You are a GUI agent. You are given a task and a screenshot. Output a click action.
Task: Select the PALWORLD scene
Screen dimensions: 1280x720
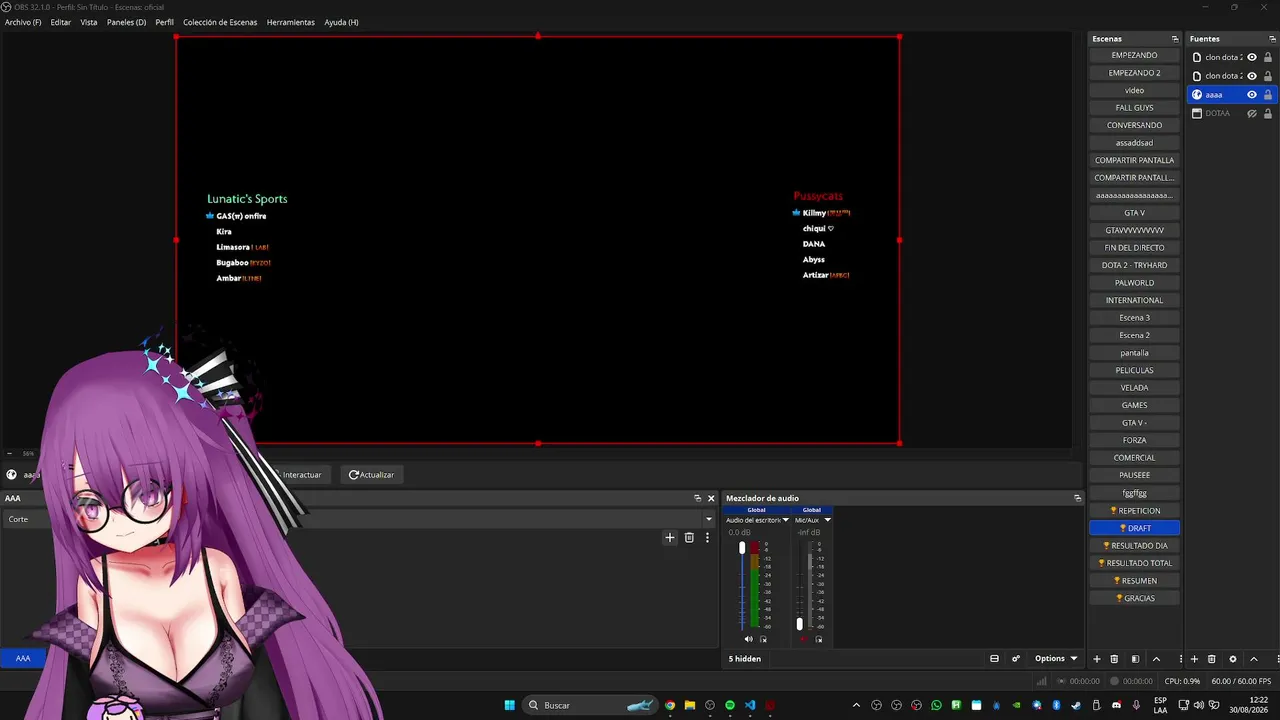click(x=1134, y=283)
